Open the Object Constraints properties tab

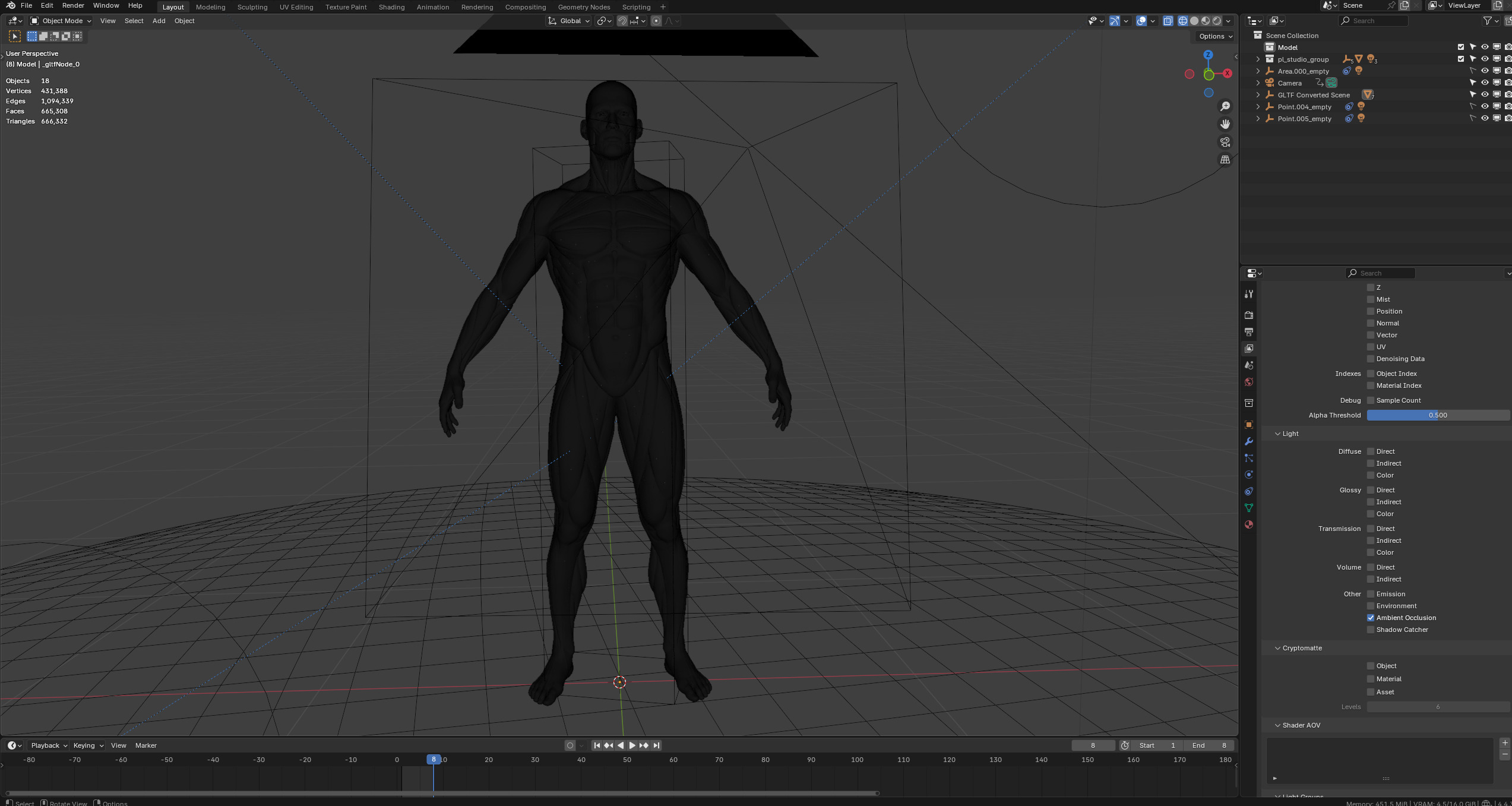click(1249, 491)
